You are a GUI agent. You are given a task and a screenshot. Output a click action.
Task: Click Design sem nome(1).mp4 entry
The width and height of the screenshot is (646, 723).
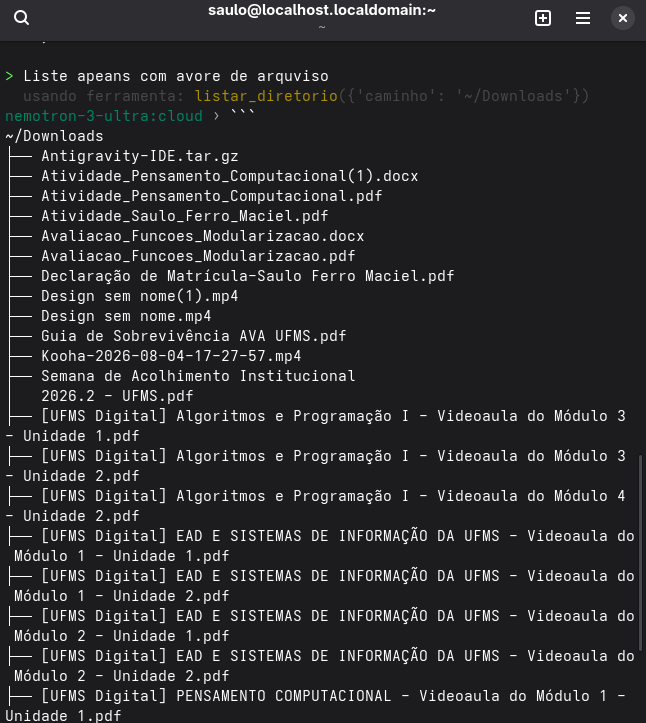[x=140, y=296]
